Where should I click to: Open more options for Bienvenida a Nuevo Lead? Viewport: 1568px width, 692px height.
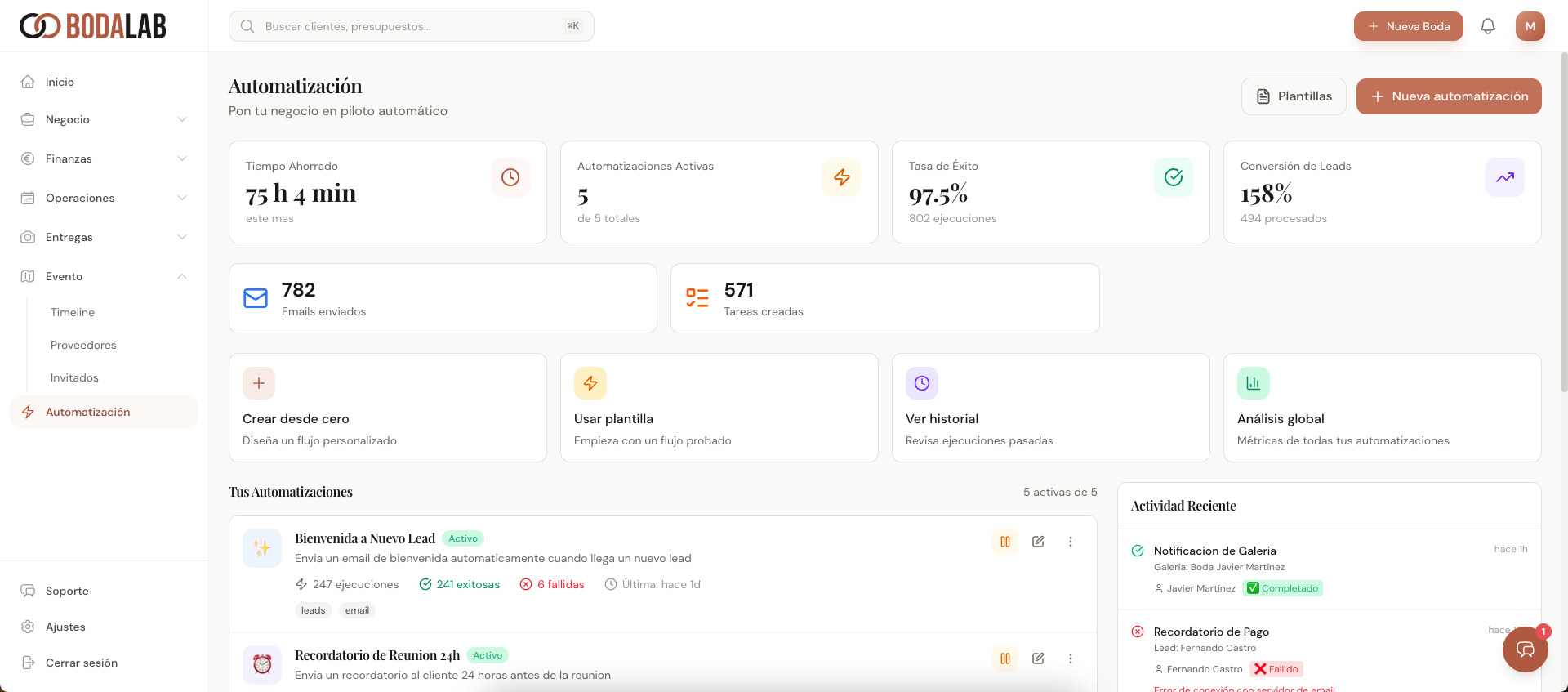[x=1071, y=542]
